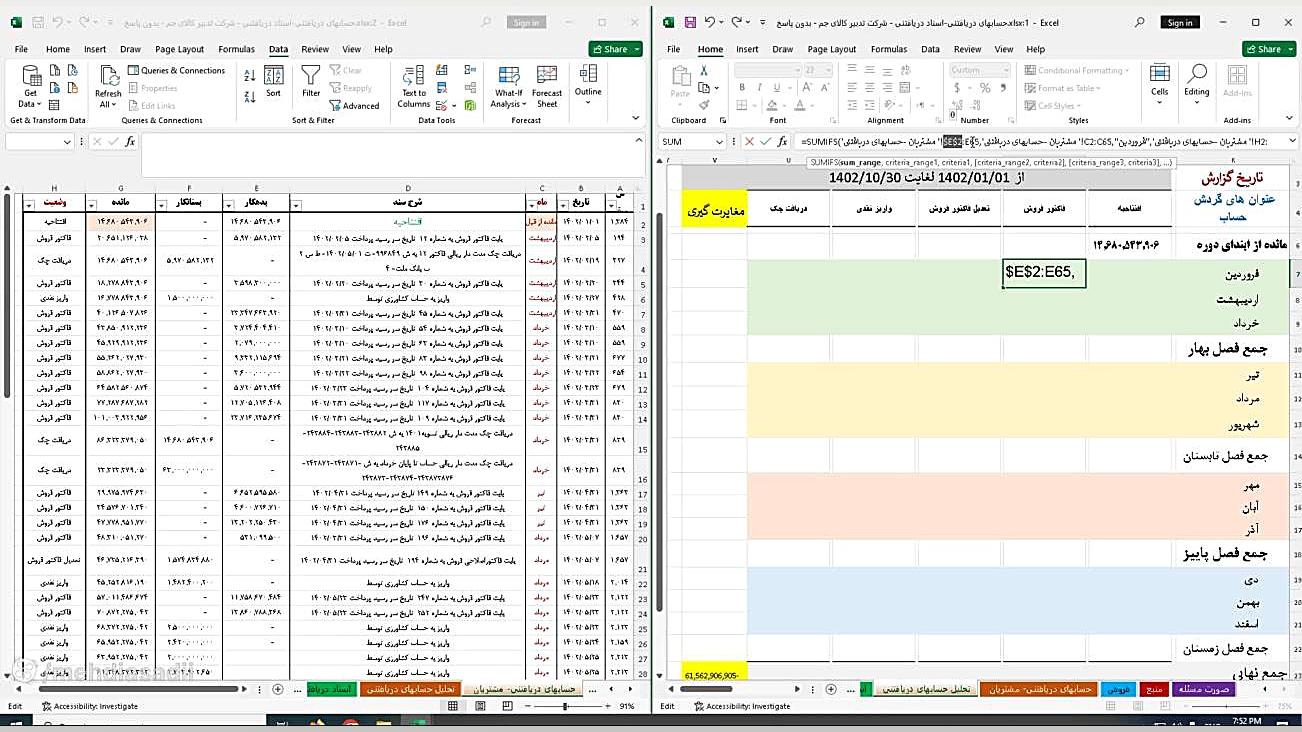Switch to فروش sheet tab
This screenshot has height=732, width=1302.
coord(1117,689)
